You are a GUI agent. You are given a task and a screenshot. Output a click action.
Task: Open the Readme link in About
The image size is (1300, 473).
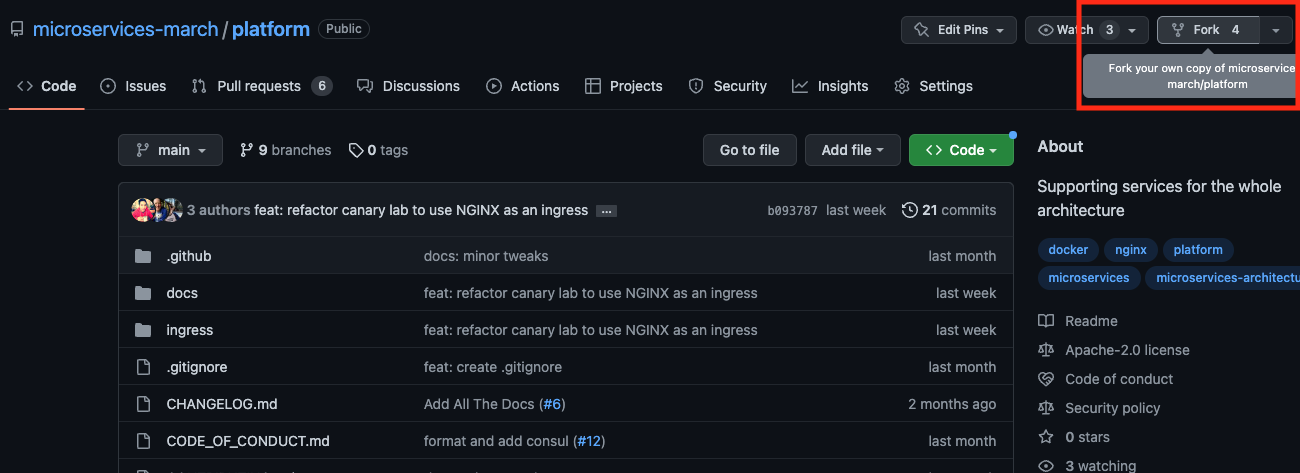[x=1090, y=321]
